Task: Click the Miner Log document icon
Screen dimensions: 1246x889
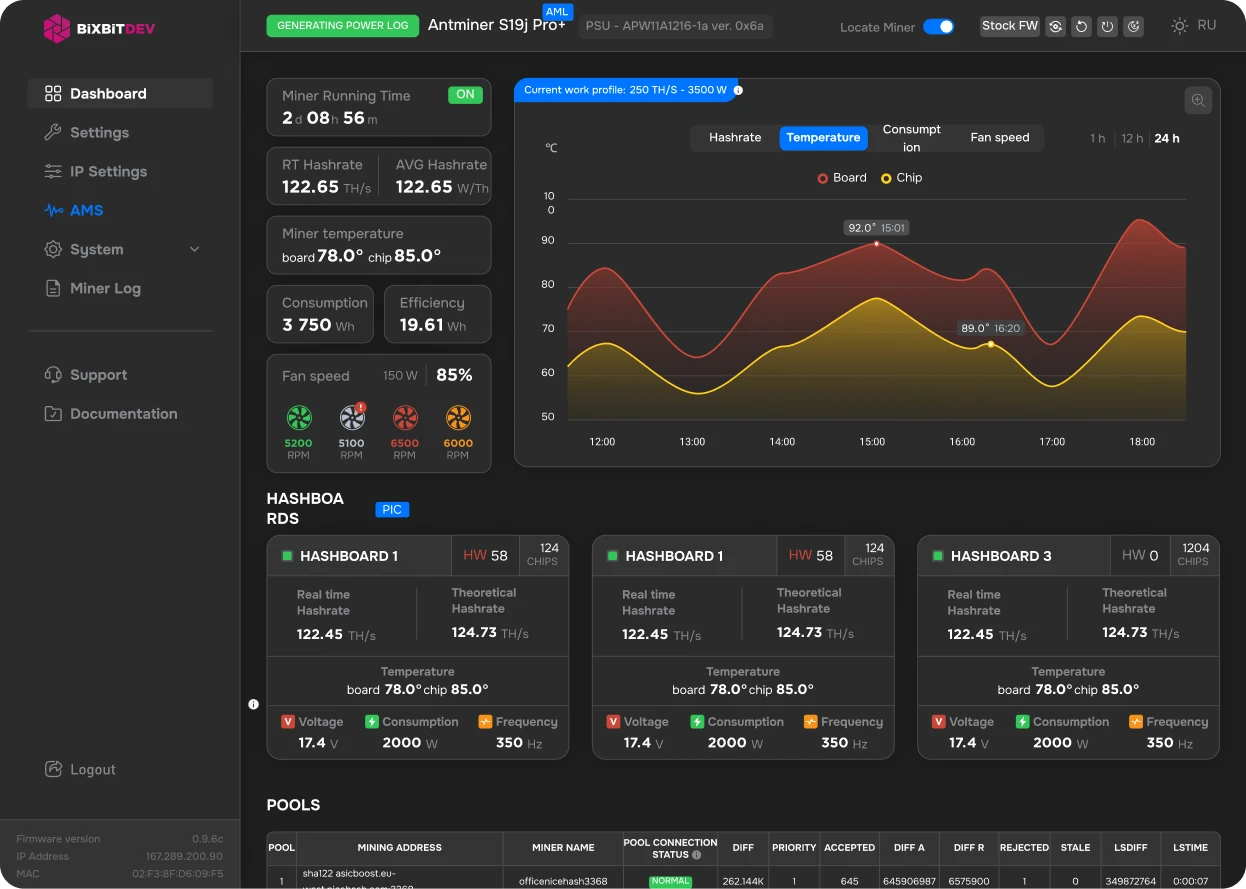Action: click(53, 288)
